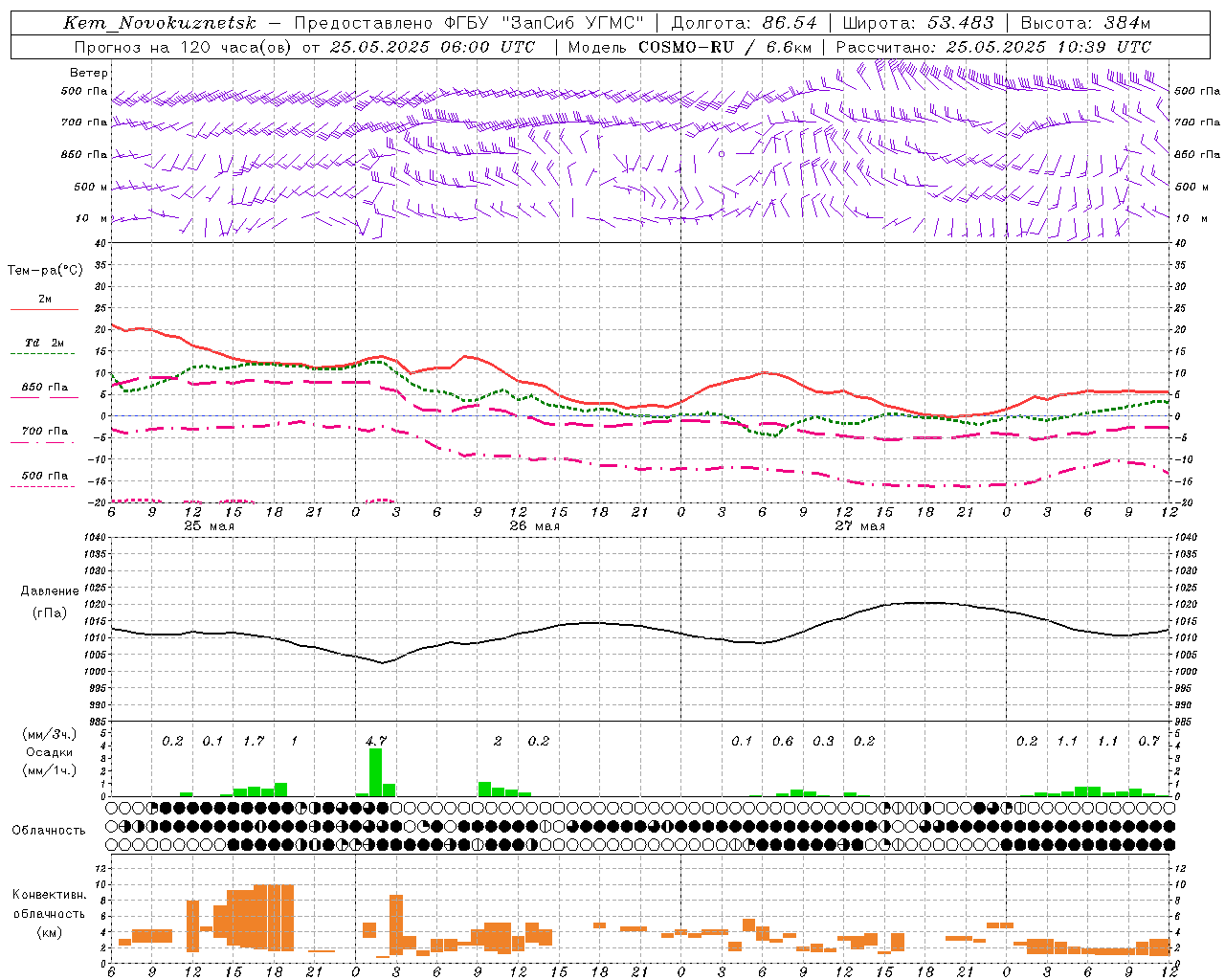This screenshot has height=980, width=1225.
Task: Click the 'Высота: 384м' elevation text
Action: pos(1085,23)
